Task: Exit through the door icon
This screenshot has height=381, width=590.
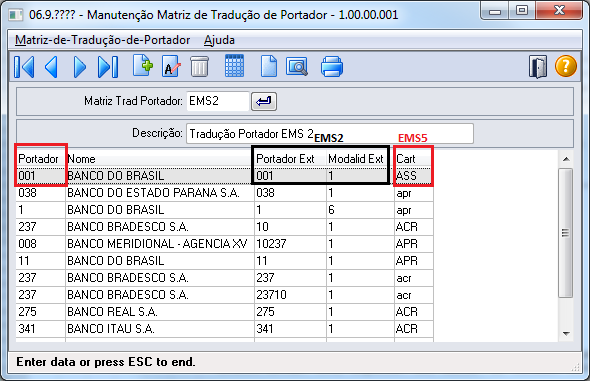Action: (538, 67)
